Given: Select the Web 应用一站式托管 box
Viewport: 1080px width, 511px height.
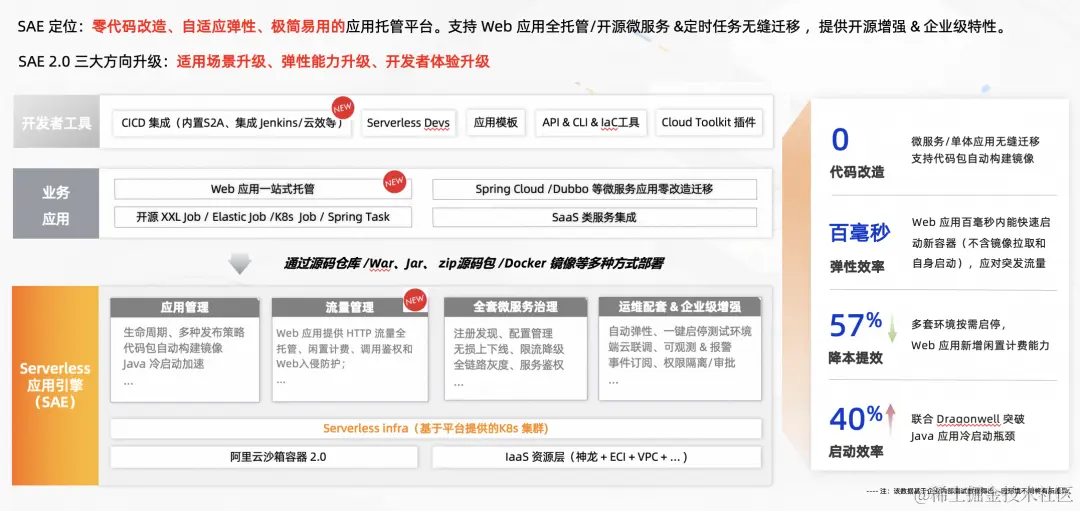Looking at the screenshot, I should click(x=262, y=189).
